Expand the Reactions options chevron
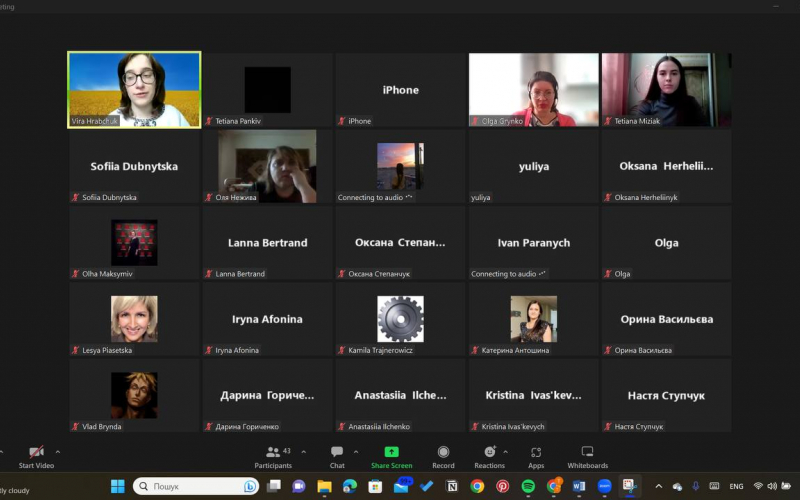Screen dimensions: 800x500 coord(505,452)
